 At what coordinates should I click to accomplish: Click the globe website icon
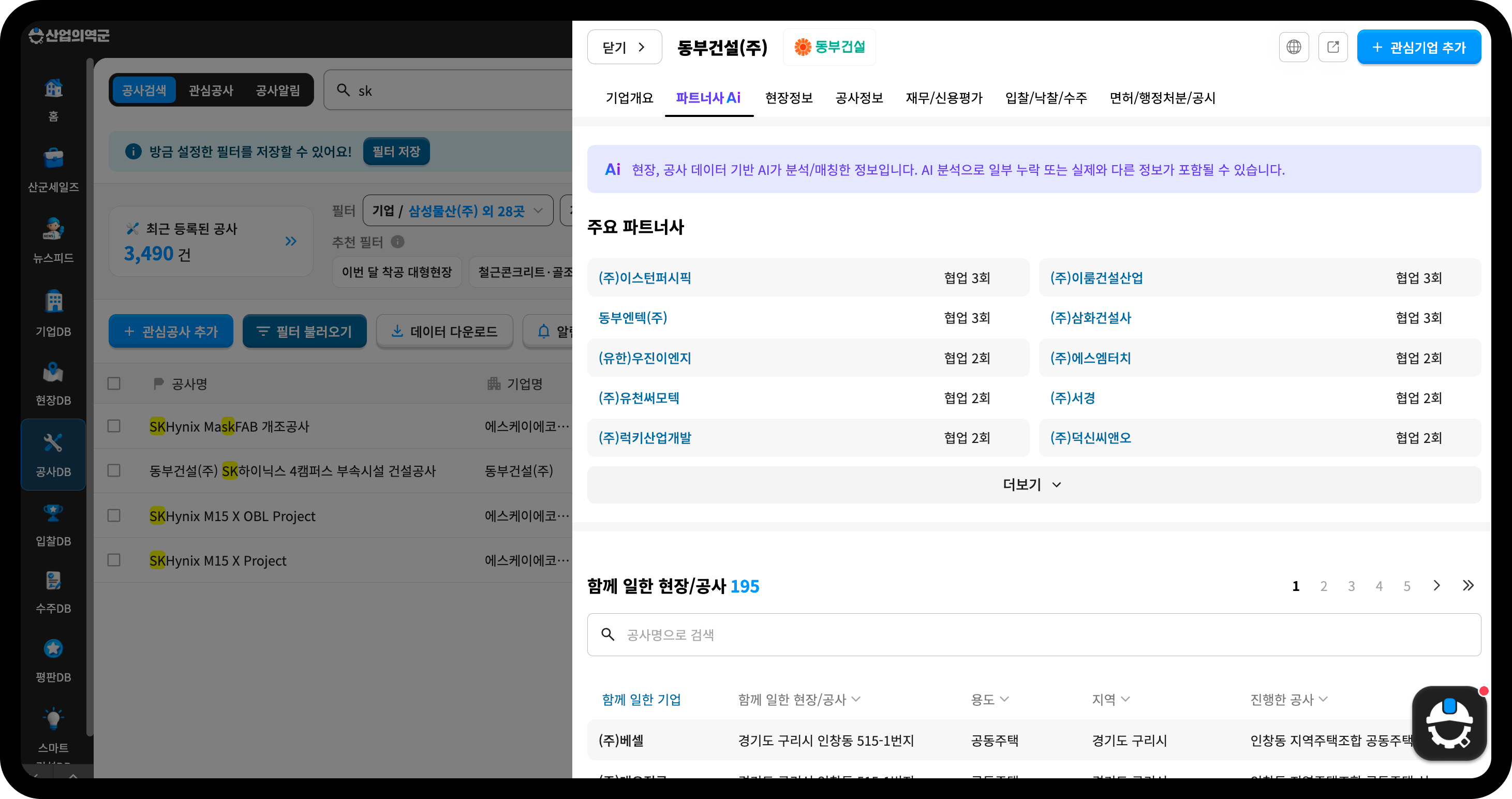pos(1294,47)
